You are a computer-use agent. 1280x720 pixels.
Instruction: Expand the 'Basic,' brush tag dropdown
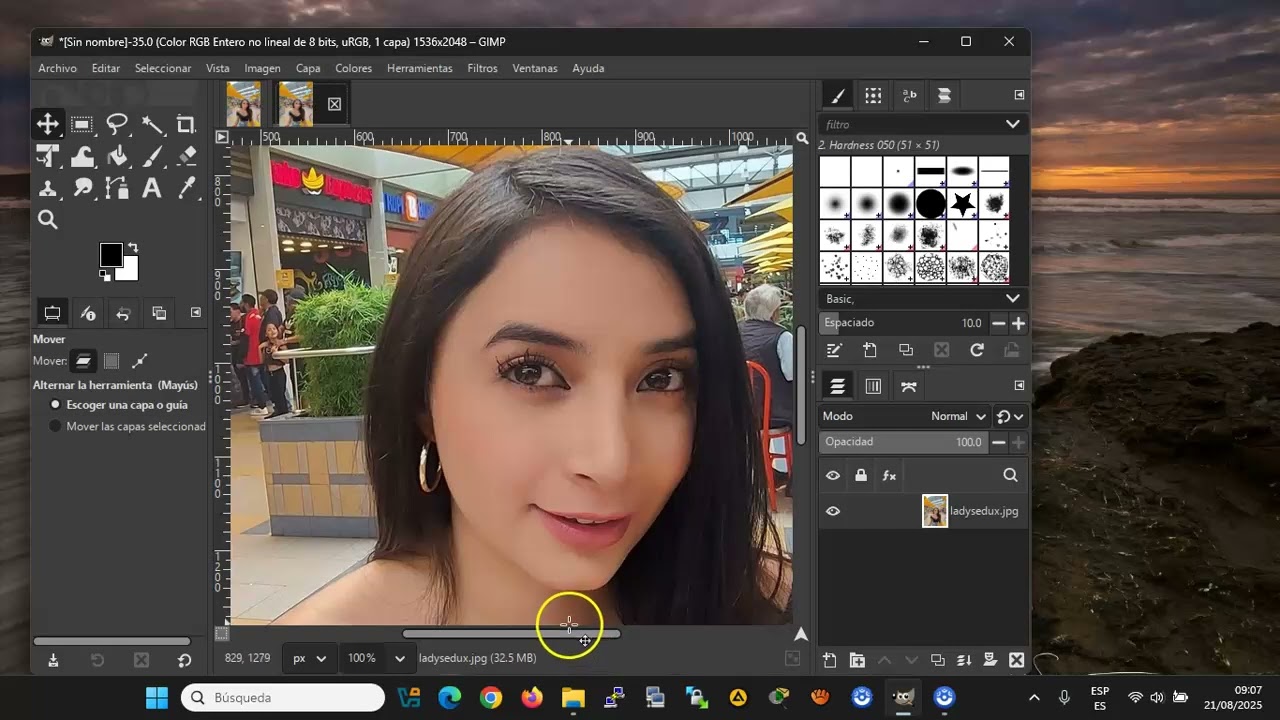point(1012,298)
